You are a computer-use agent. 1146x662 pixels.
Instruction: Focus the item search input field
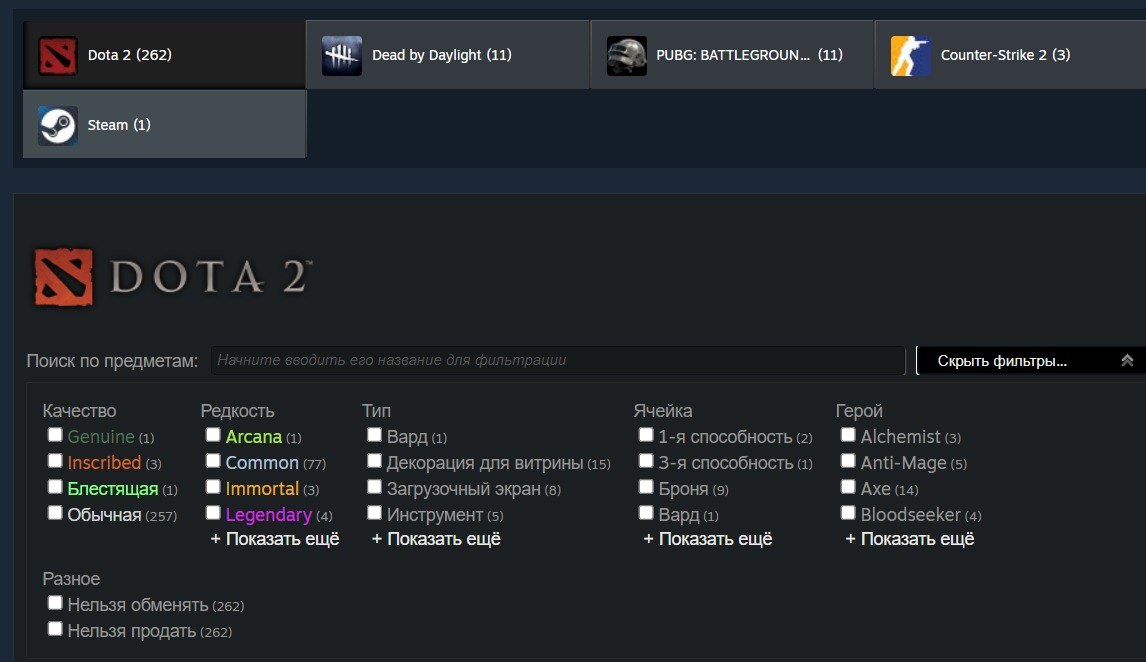tap(558, 360)
